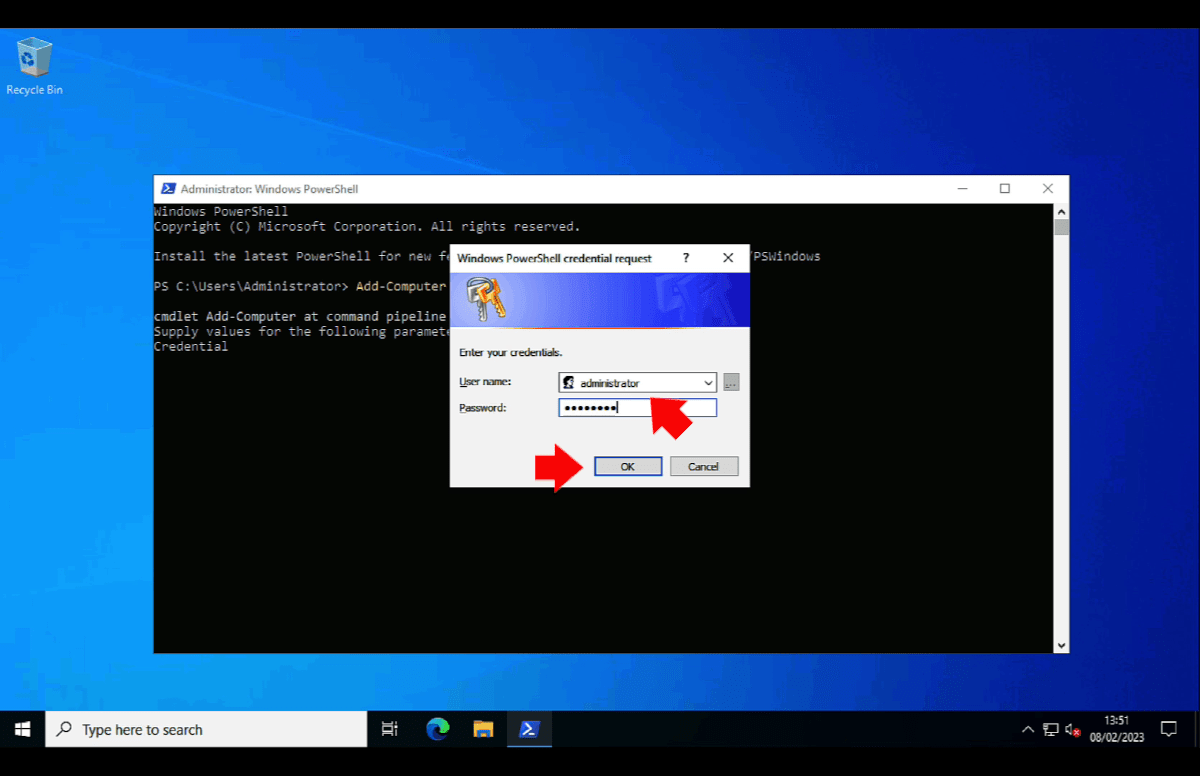Open the Action Center notification icon
The height and width of the screenshot is (776, 1200).
(1168, 729)
